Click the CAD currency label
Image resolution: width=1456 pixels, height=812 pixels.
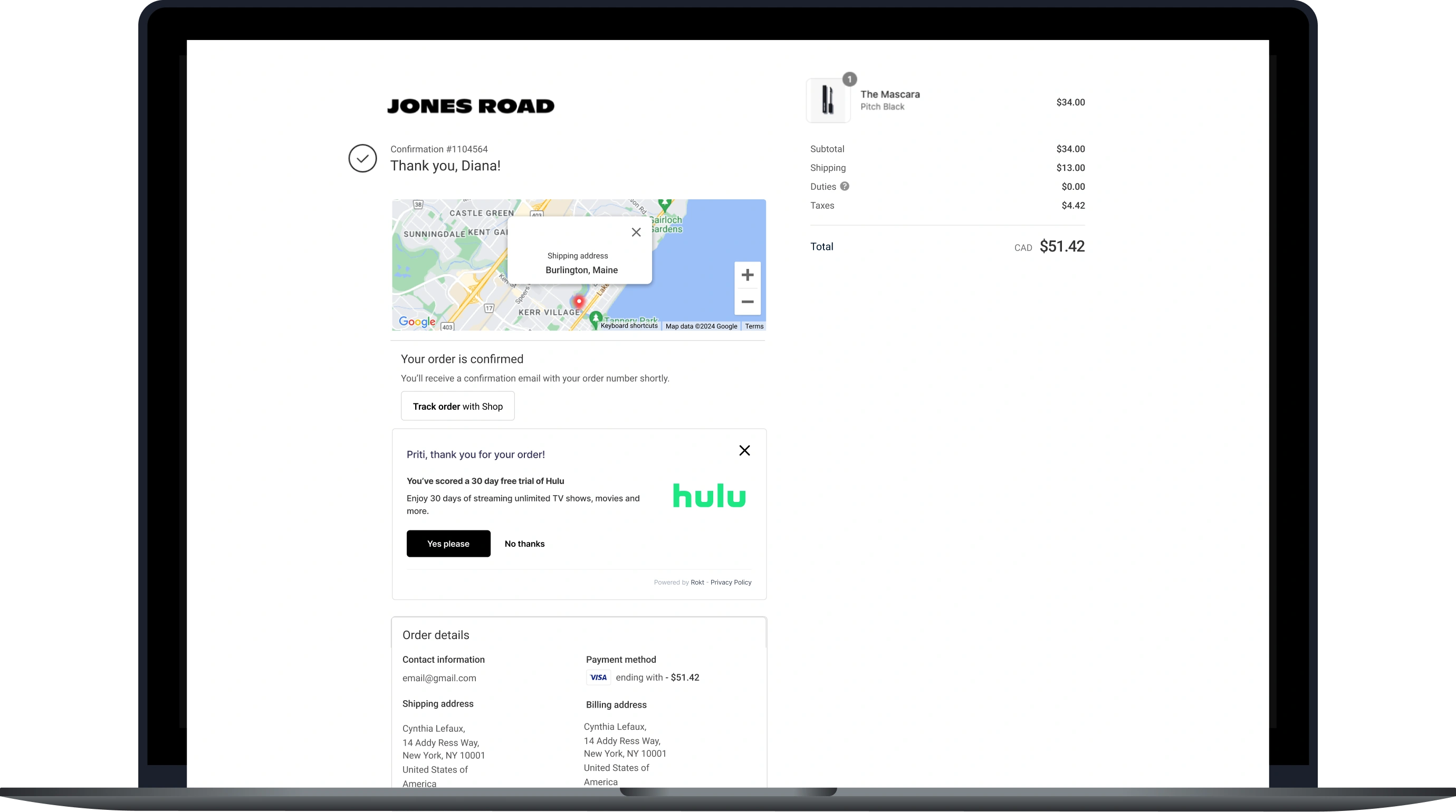(1022, 248)
